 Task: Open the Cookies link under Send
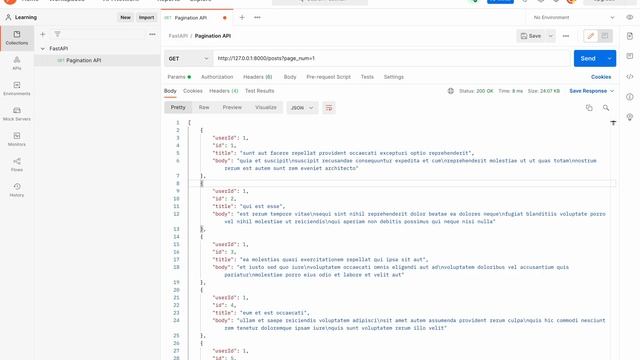pos(601,77)
